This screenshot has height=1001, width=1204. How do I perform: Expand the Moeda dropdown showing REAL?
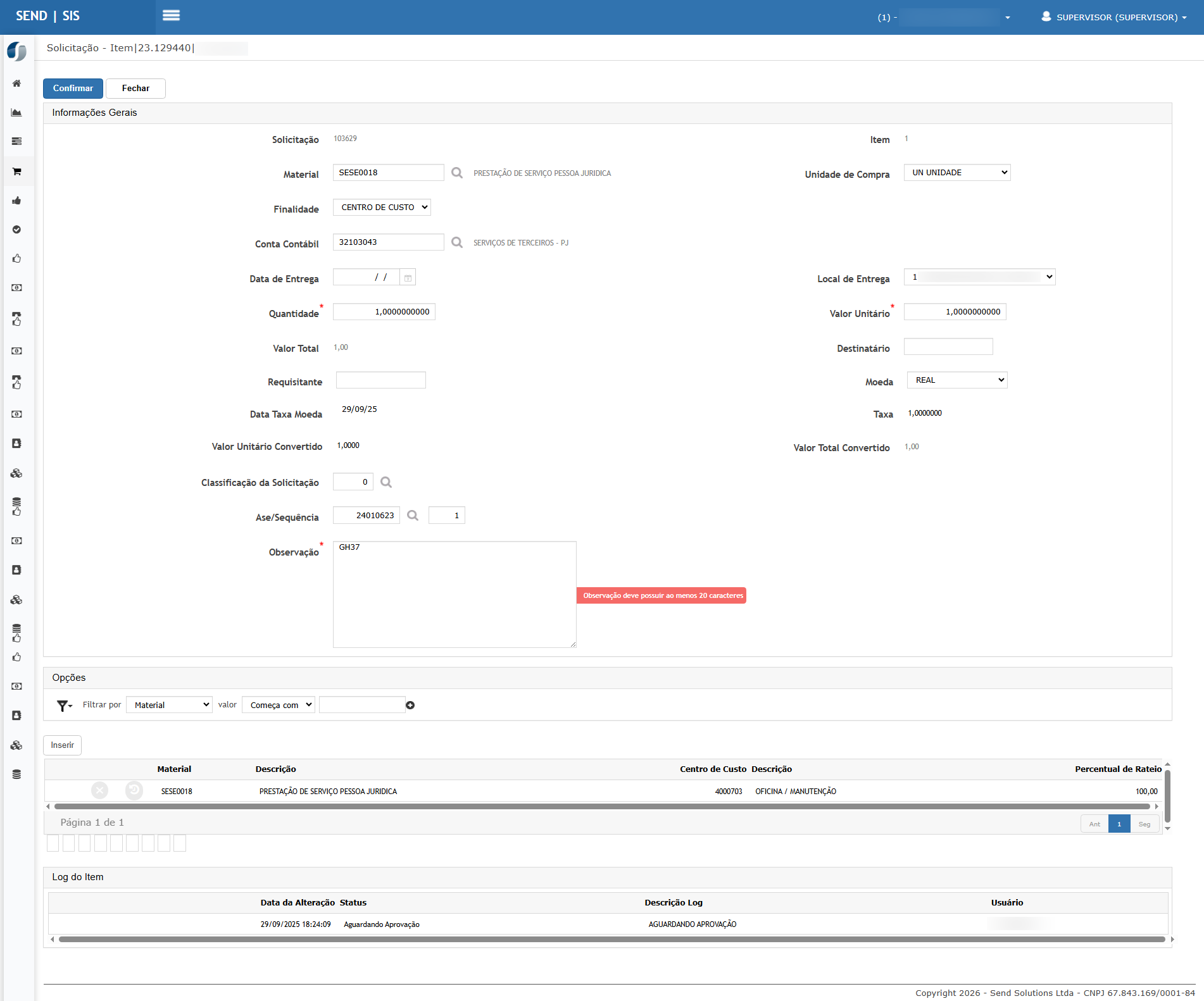pyautogui.click(x=956, y=380)
